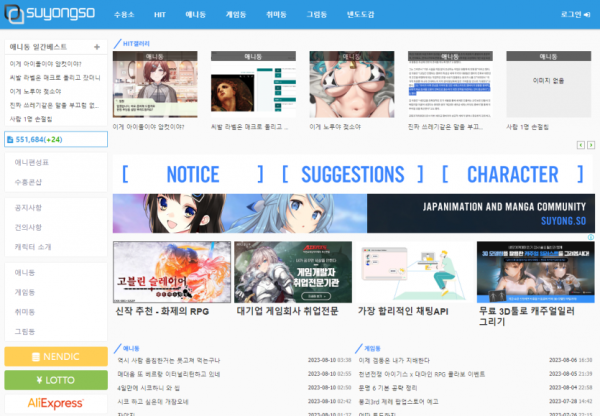Open the 게임동 board section header

(373, 347)
